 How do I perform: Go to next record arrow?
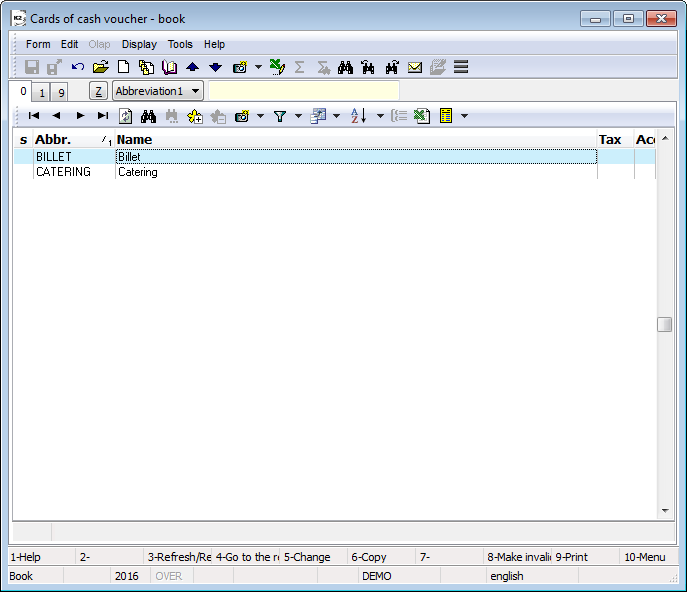[x=80, y=116]
